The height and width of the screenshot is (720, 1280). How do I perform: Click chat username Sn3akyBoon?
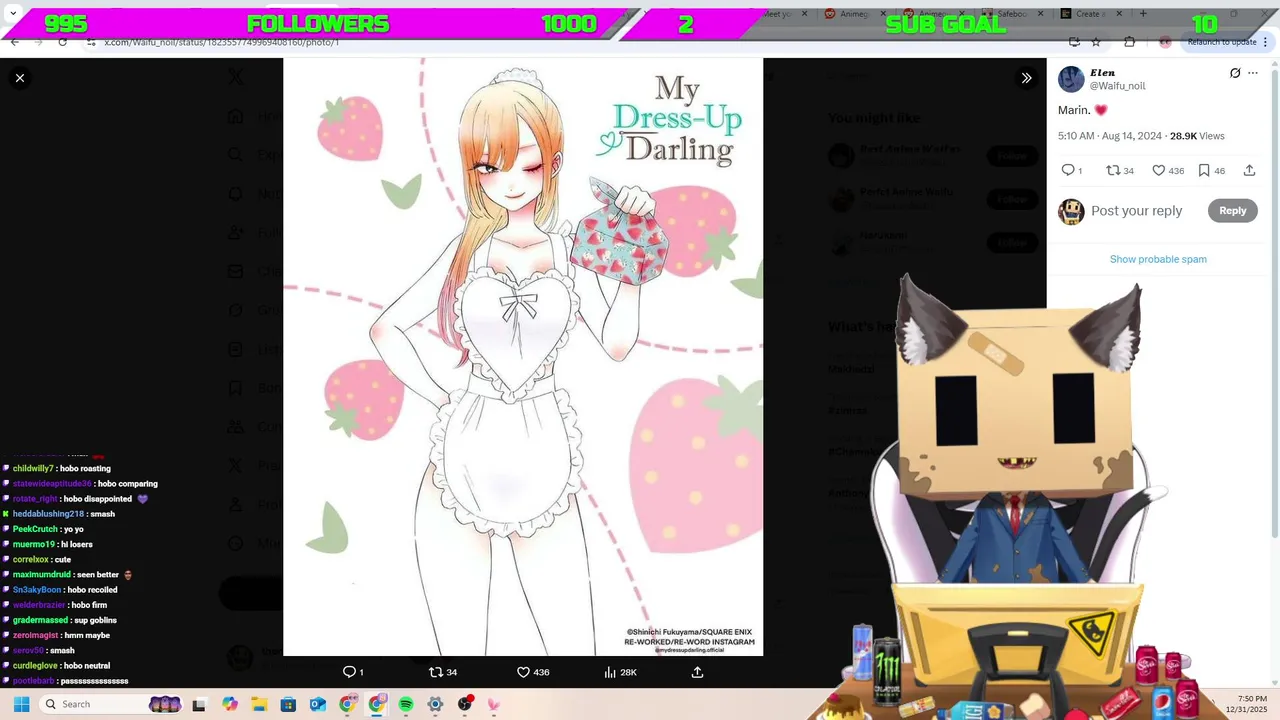pyautogui.click(x=37, y=590)
